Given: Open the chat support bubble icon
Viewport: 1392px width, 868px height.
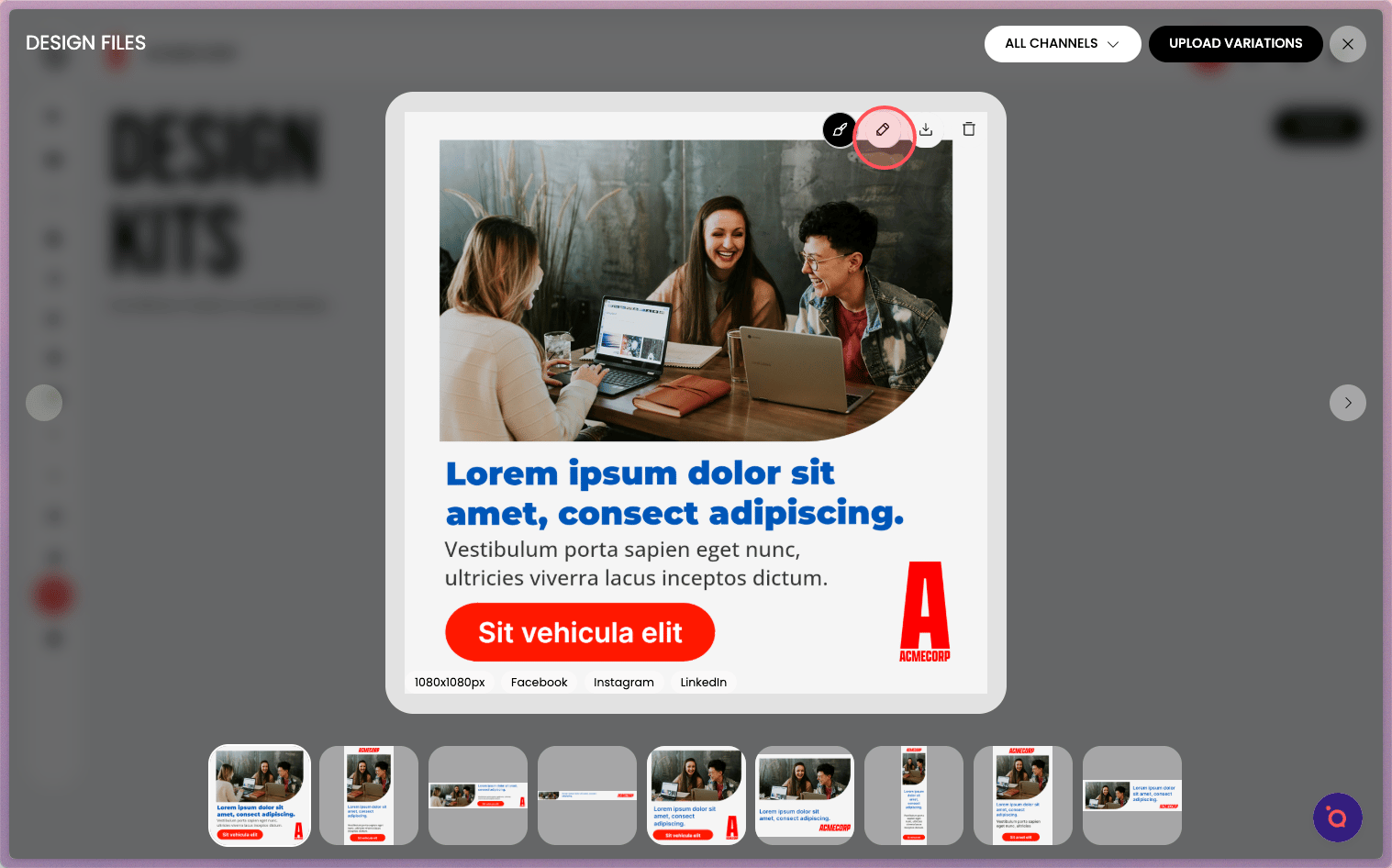Looking at the screenshot, I should pyautogui.click(x=1338, y=818).
